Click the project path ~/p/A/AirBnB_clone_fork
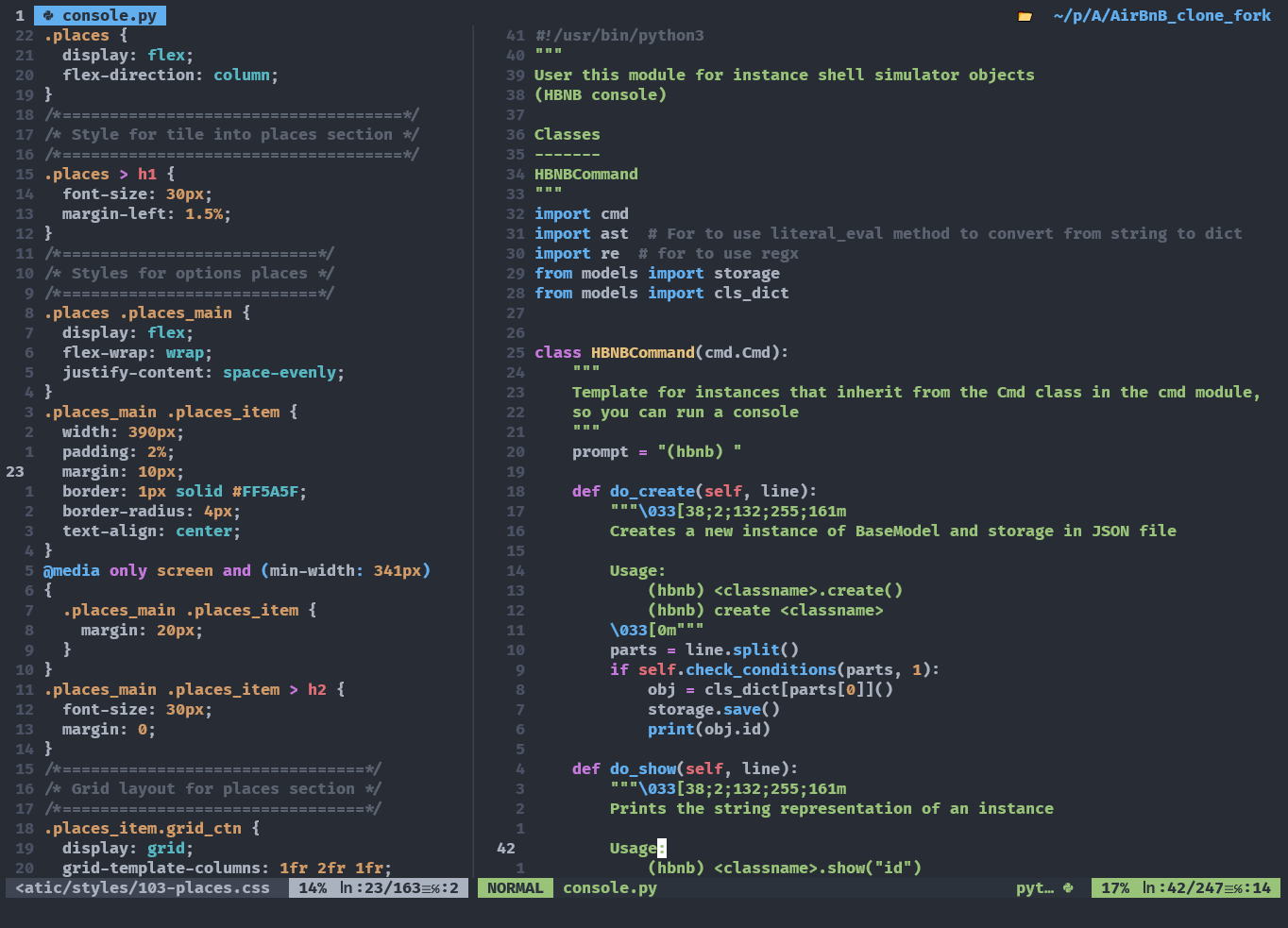Viewport: 1288px width, 928px height. coord(1162,16)
